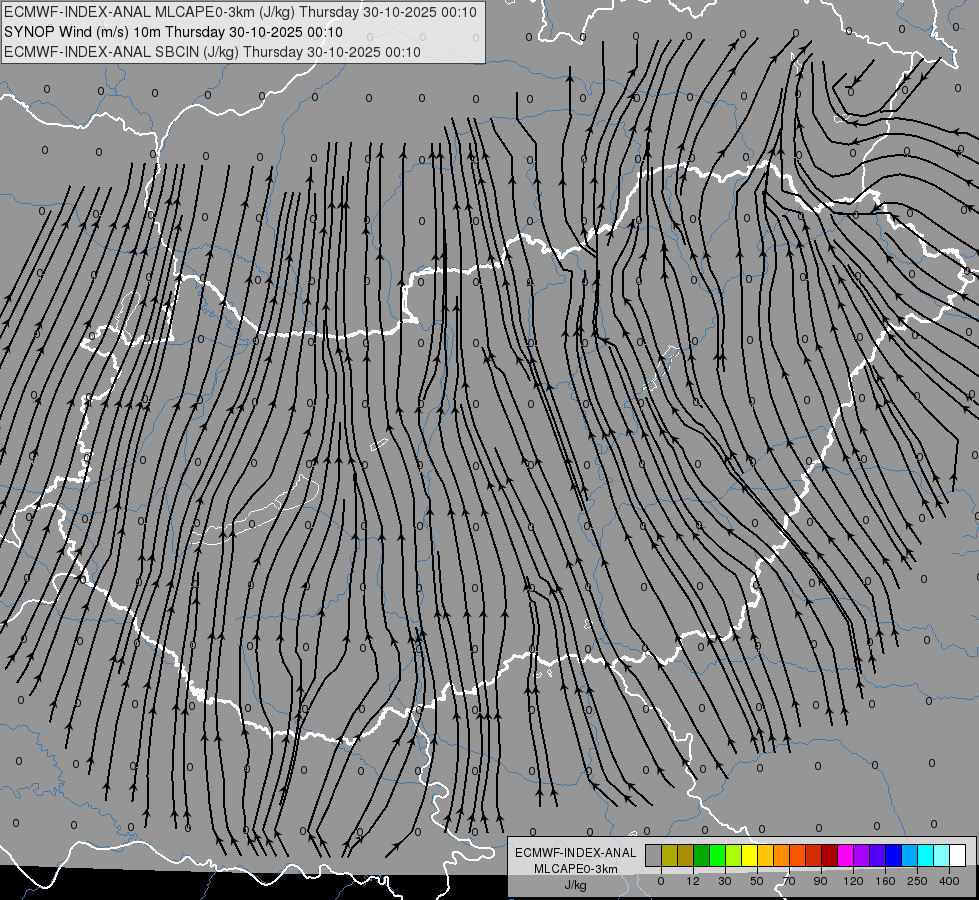Pick the gray swatch starting the color bar
This screenshot has height=900, width=979.
(x=654, y=855)
